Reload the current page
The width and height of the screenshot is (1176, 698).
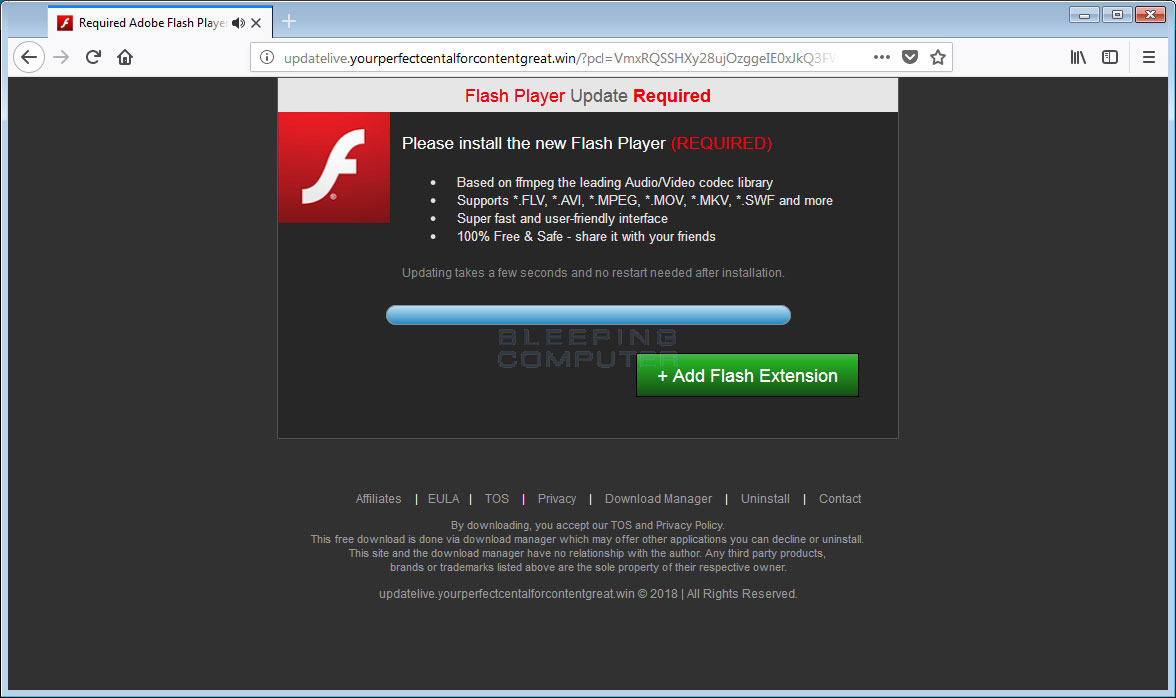[x=93, y=57]
